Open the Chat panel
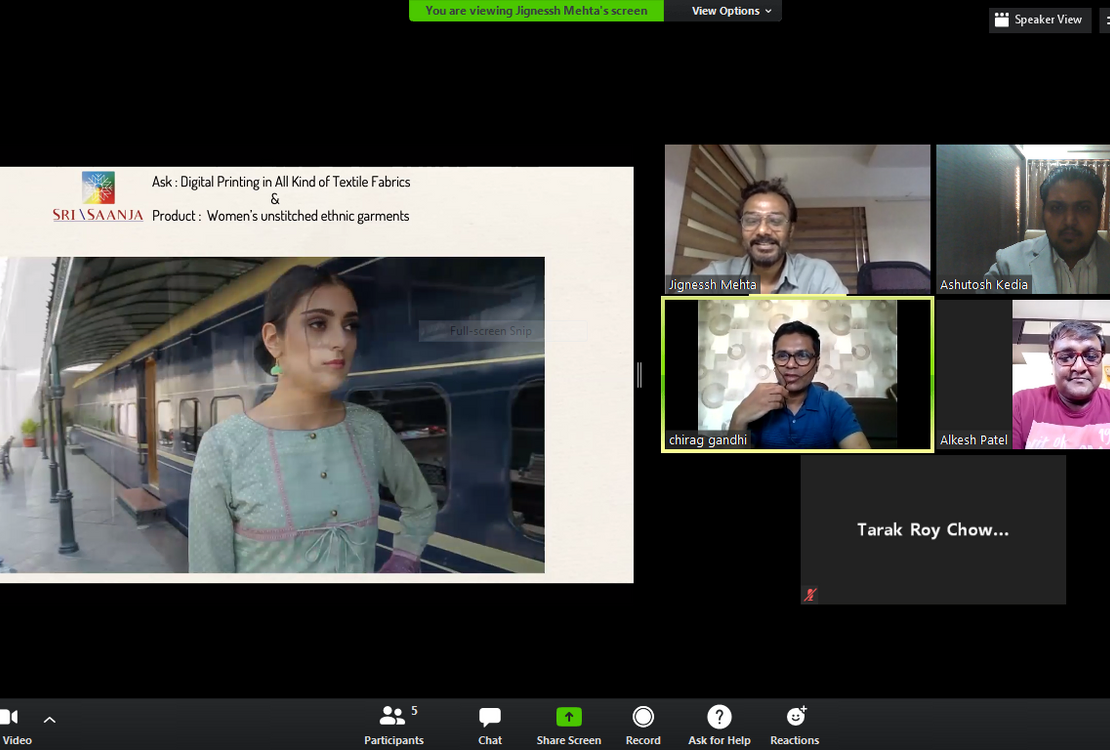The width and height of the screenshot is (1110, 750). tap(490, 725)
